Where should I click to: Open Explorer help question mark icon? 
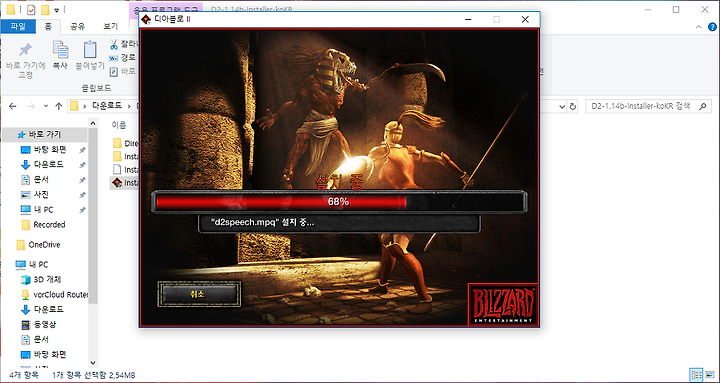coord(712,27)
